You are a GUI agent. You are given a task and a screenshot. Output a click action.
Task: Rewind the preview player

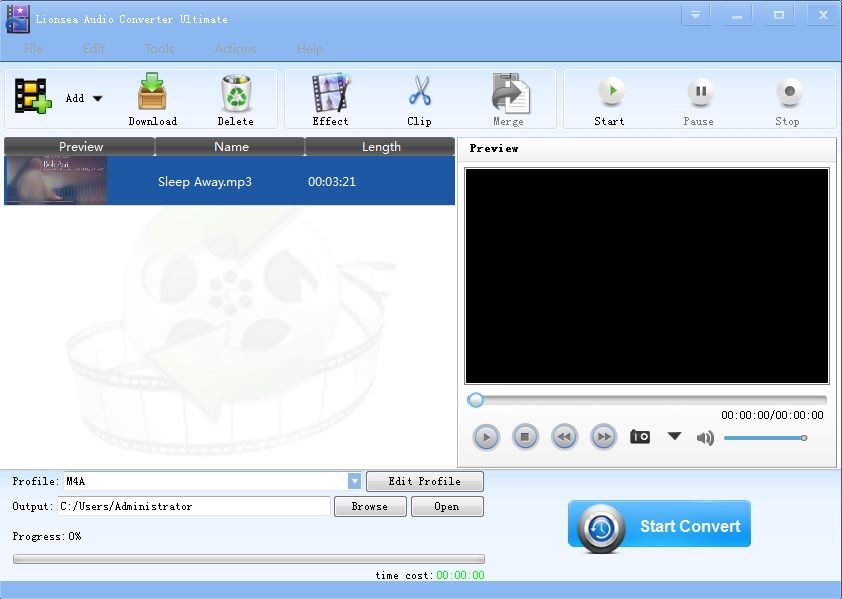(x=564, y=437)
